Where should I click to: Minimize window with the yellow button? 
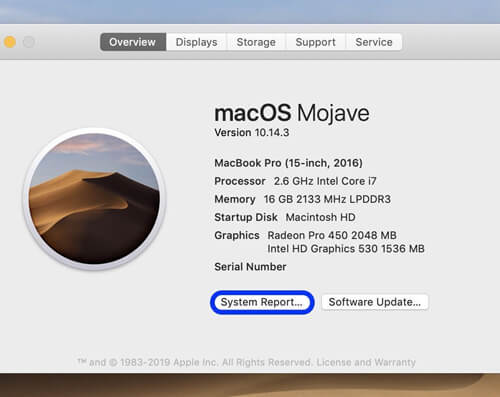tap(10, 42)
